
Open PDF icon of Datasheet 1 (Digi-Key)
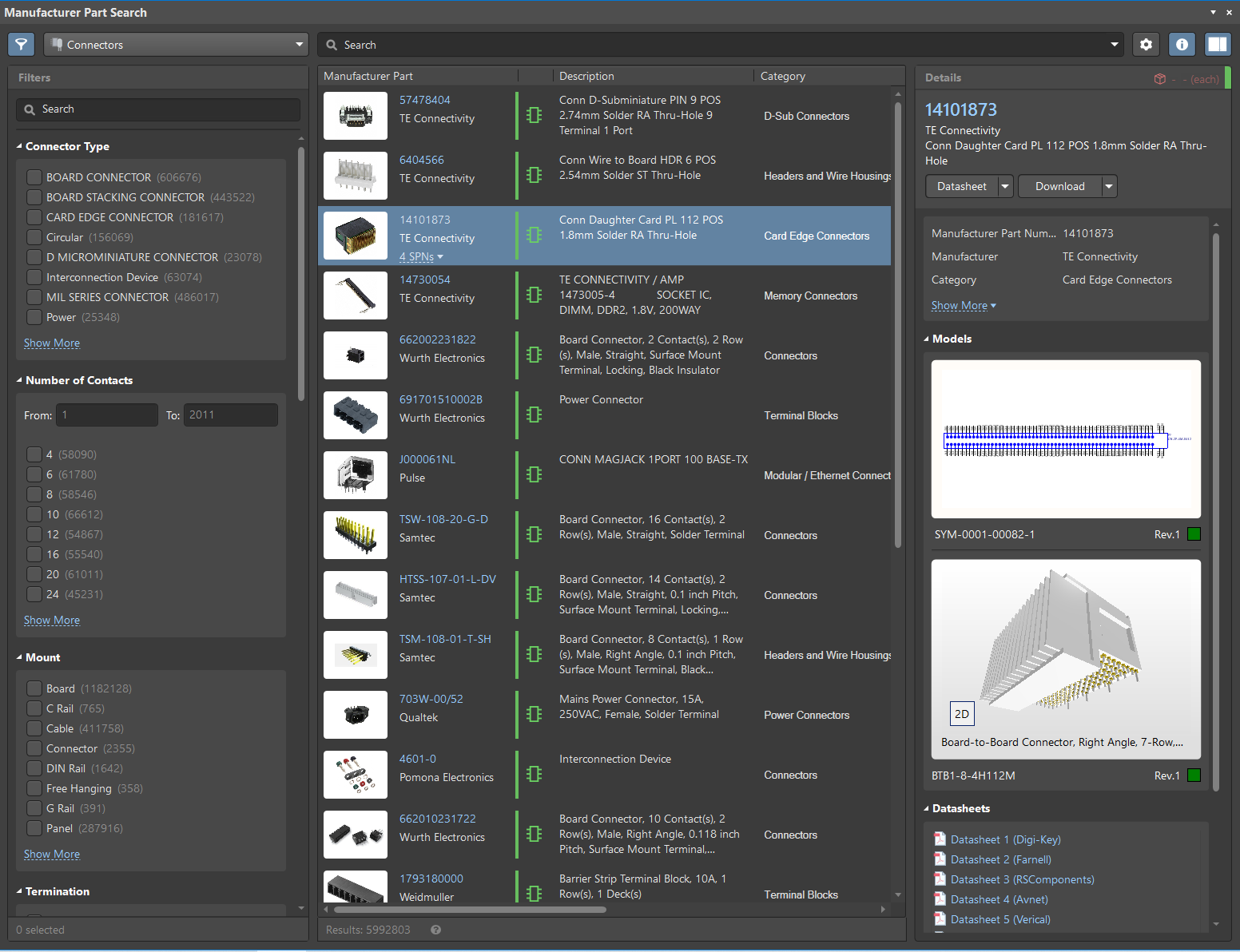[x=940, y=839]
